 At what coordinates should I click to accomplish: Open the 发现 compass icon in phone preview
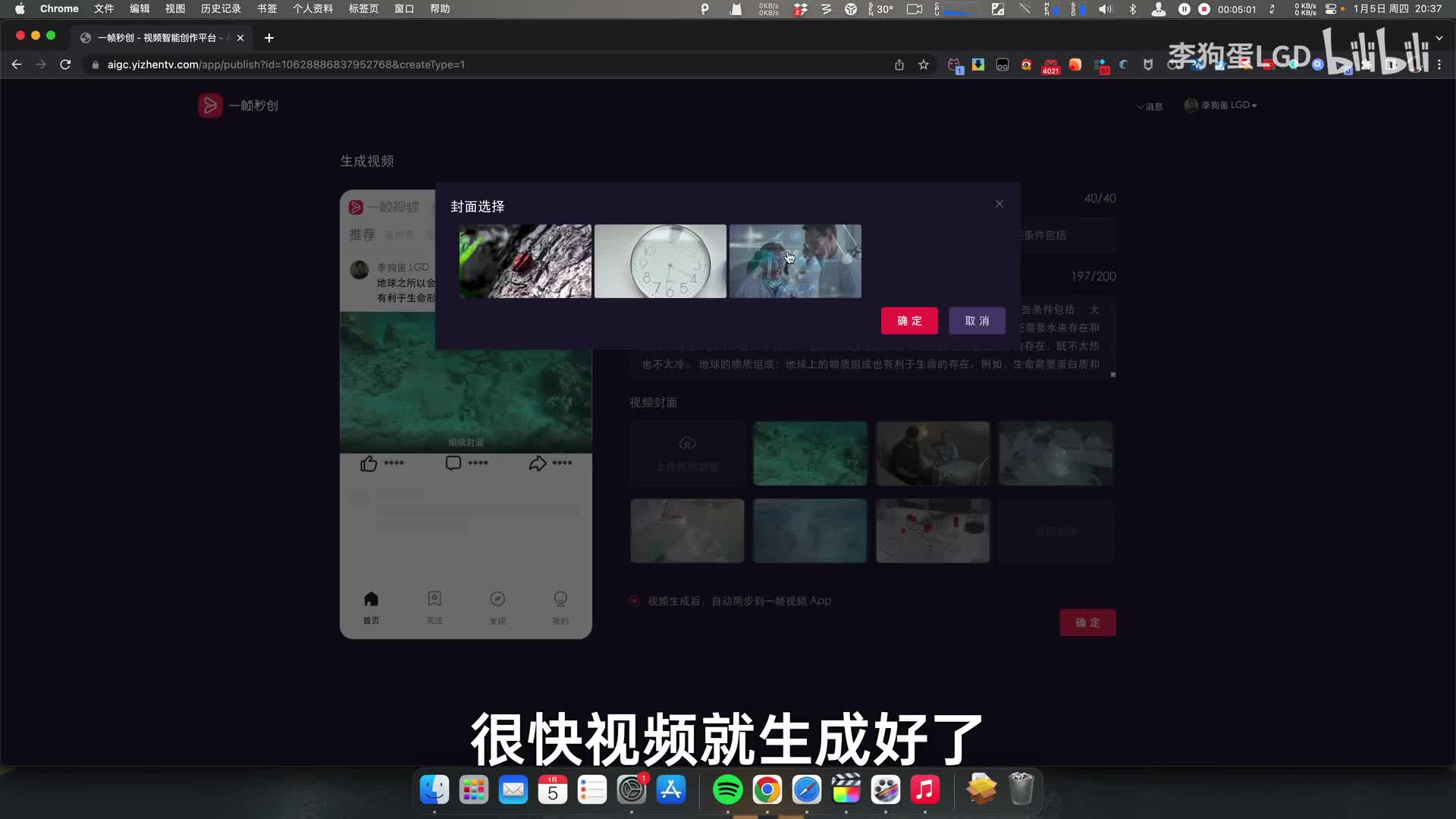(497, 600)
